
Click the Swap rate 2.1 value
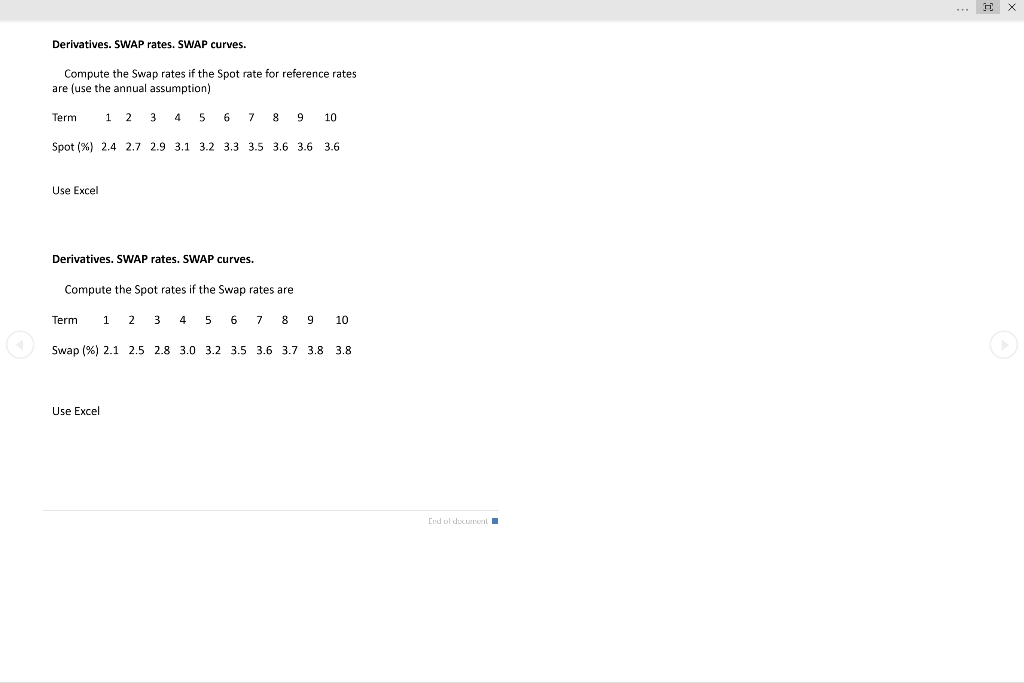111,350
